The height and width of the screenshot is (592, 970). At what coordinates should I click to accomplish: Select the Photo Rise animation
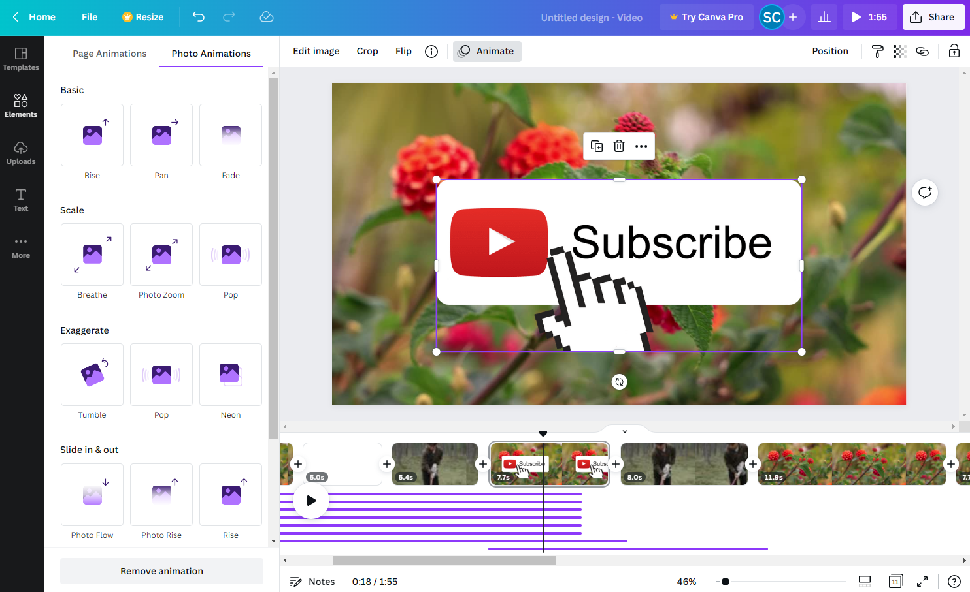pos(161,502)
